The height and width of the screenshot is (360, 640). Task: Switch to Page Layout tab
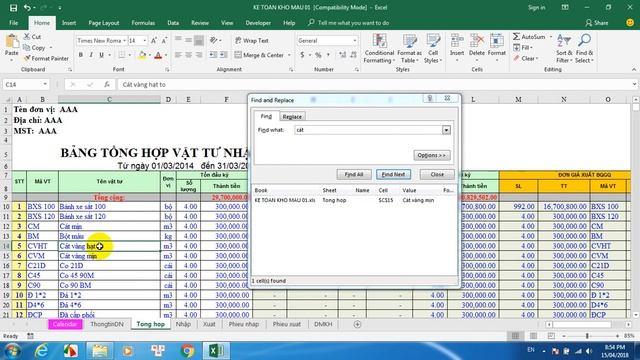click(104, 23)
